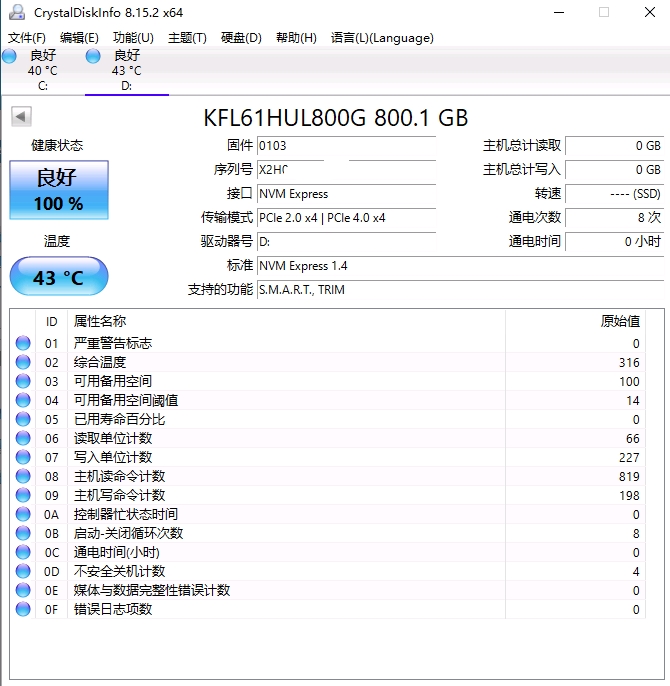Click status orb of row 0F 错误日志项数

coord(23,609)
